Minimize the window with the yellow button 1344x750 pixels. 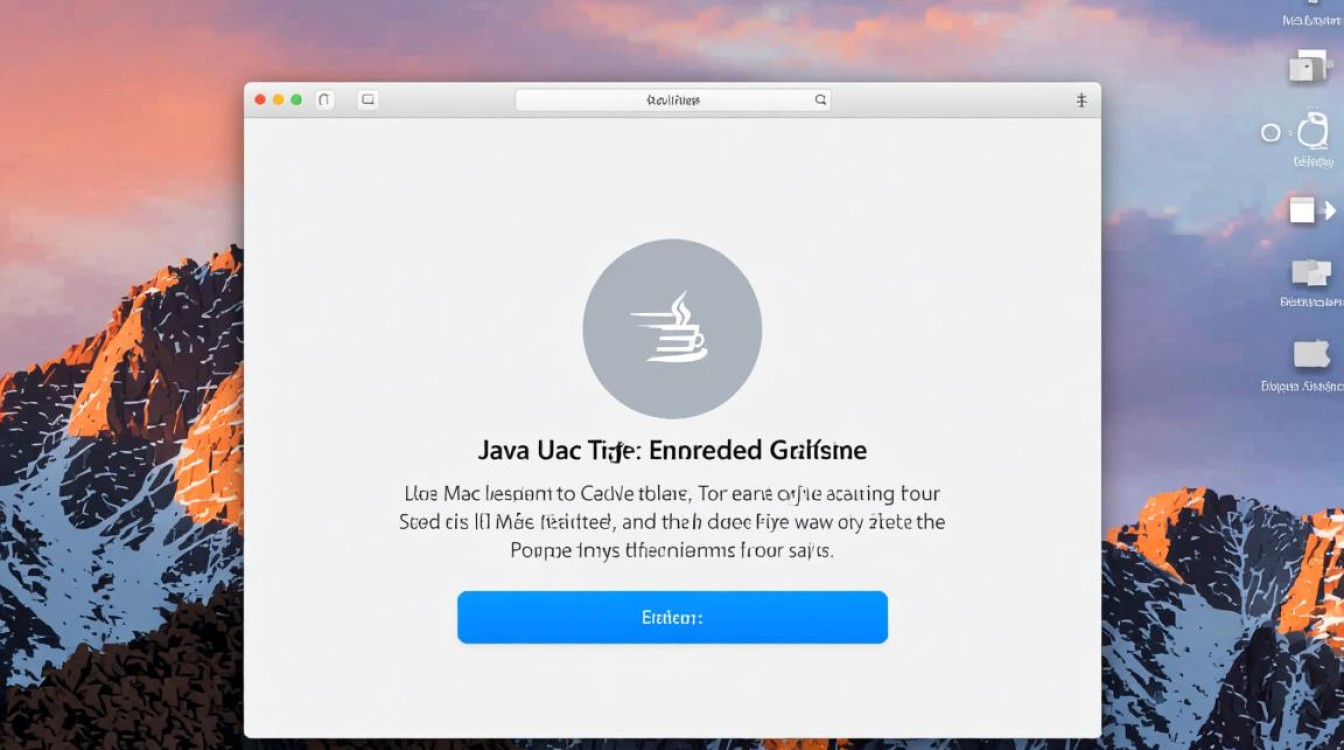coord(278,100)
